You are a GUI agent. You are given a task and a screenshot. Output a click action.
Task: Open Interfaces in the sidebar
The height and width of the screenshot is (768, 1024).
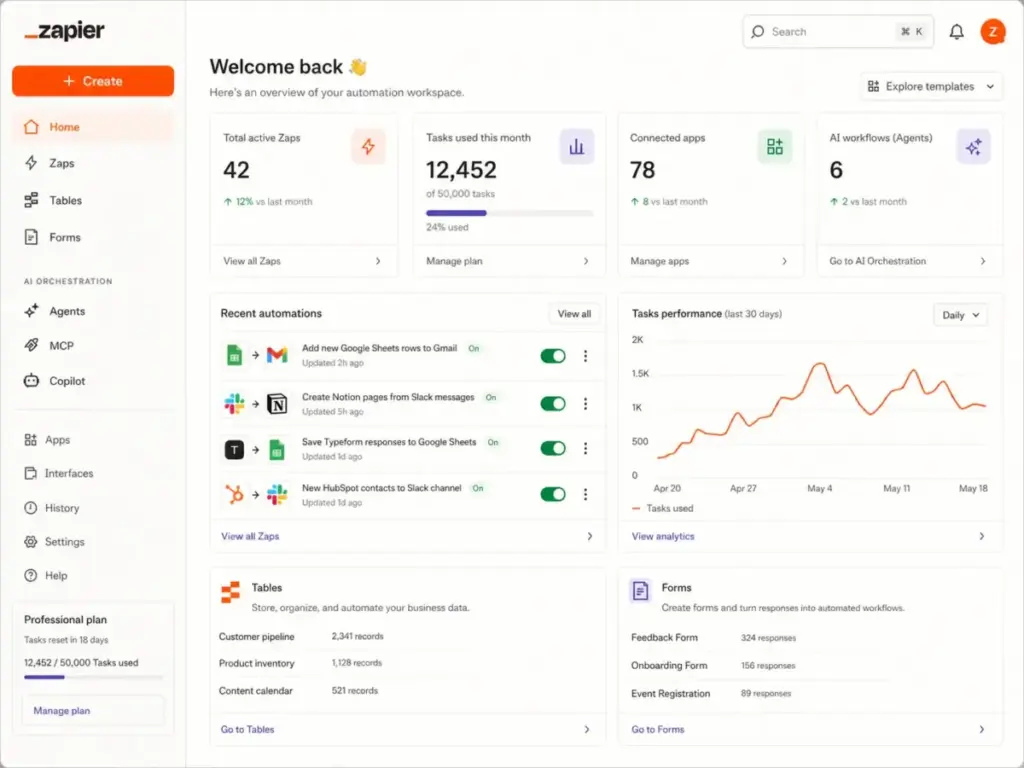(93, 473)
